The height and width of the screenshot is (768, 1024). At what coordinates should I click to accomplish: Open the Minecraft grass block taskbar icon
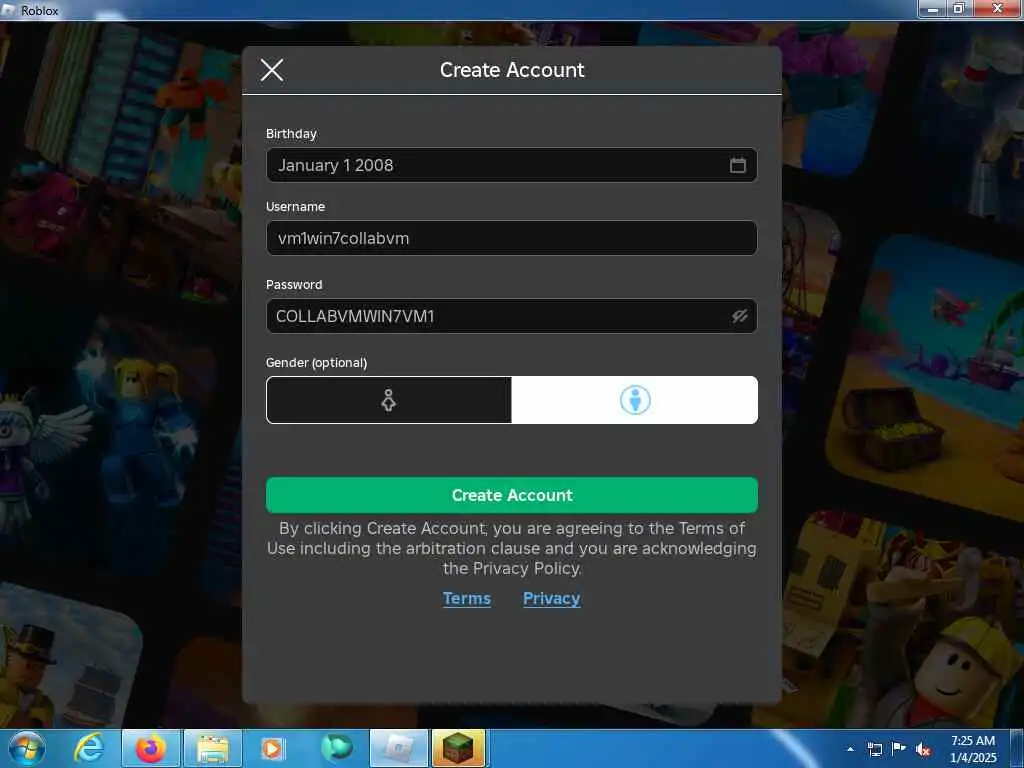(x=458, y=748)
